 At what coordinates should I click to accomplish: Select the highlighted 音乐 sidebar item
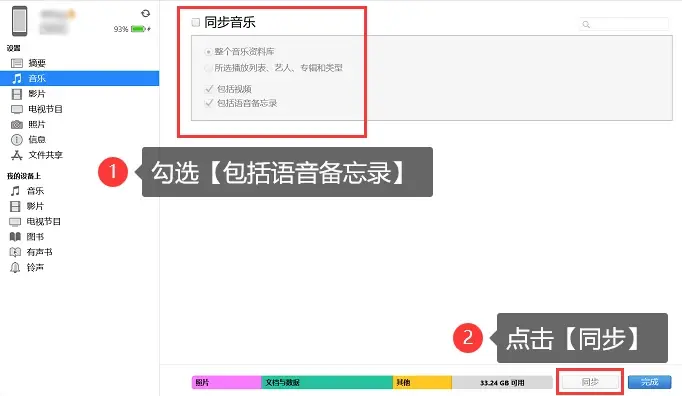[80, 78]
